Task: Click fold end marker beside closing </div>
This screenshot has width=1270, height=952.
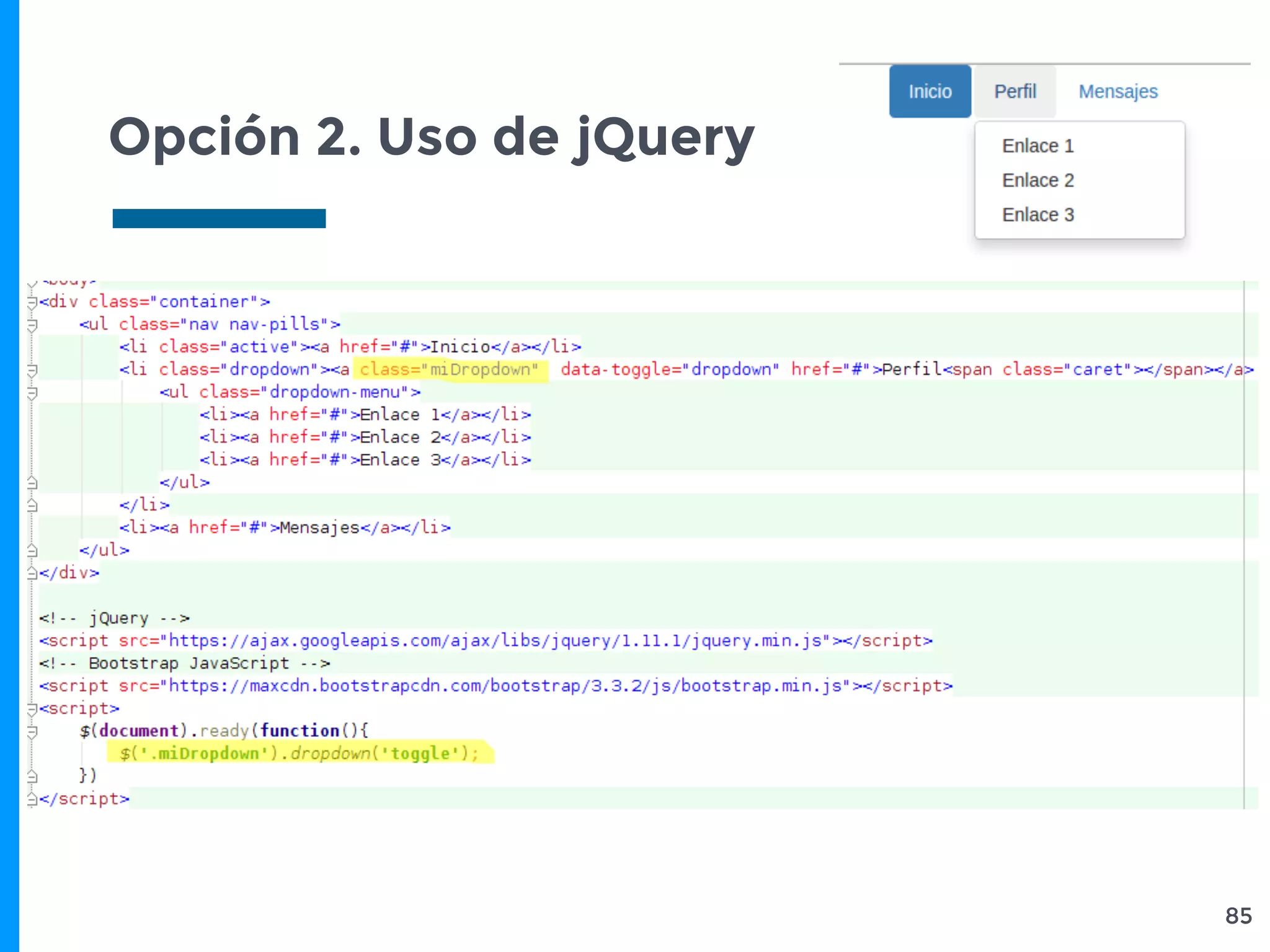Action: [x=32, y=573]
